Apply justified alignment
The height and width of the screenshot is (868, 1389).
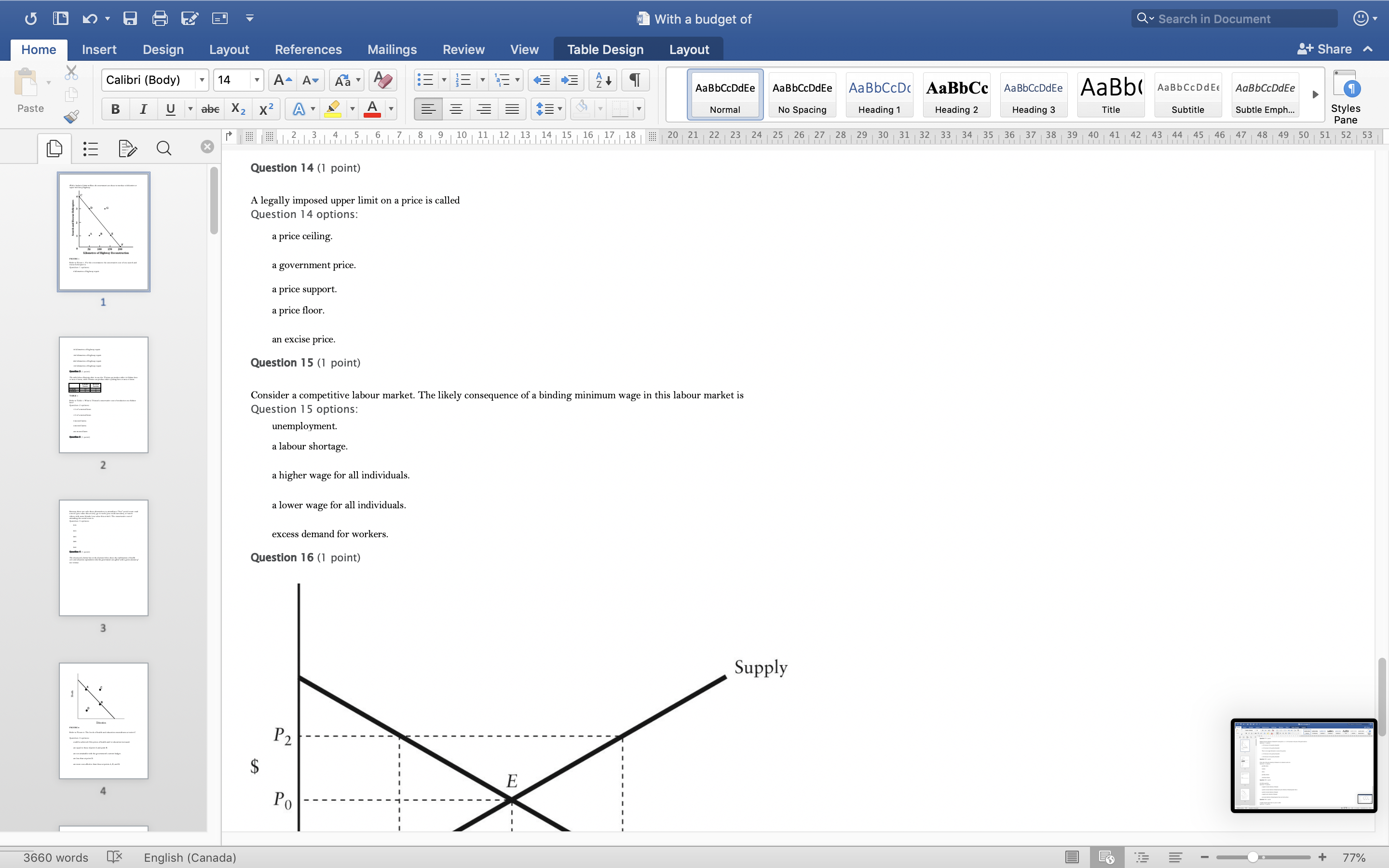(512, 108)
